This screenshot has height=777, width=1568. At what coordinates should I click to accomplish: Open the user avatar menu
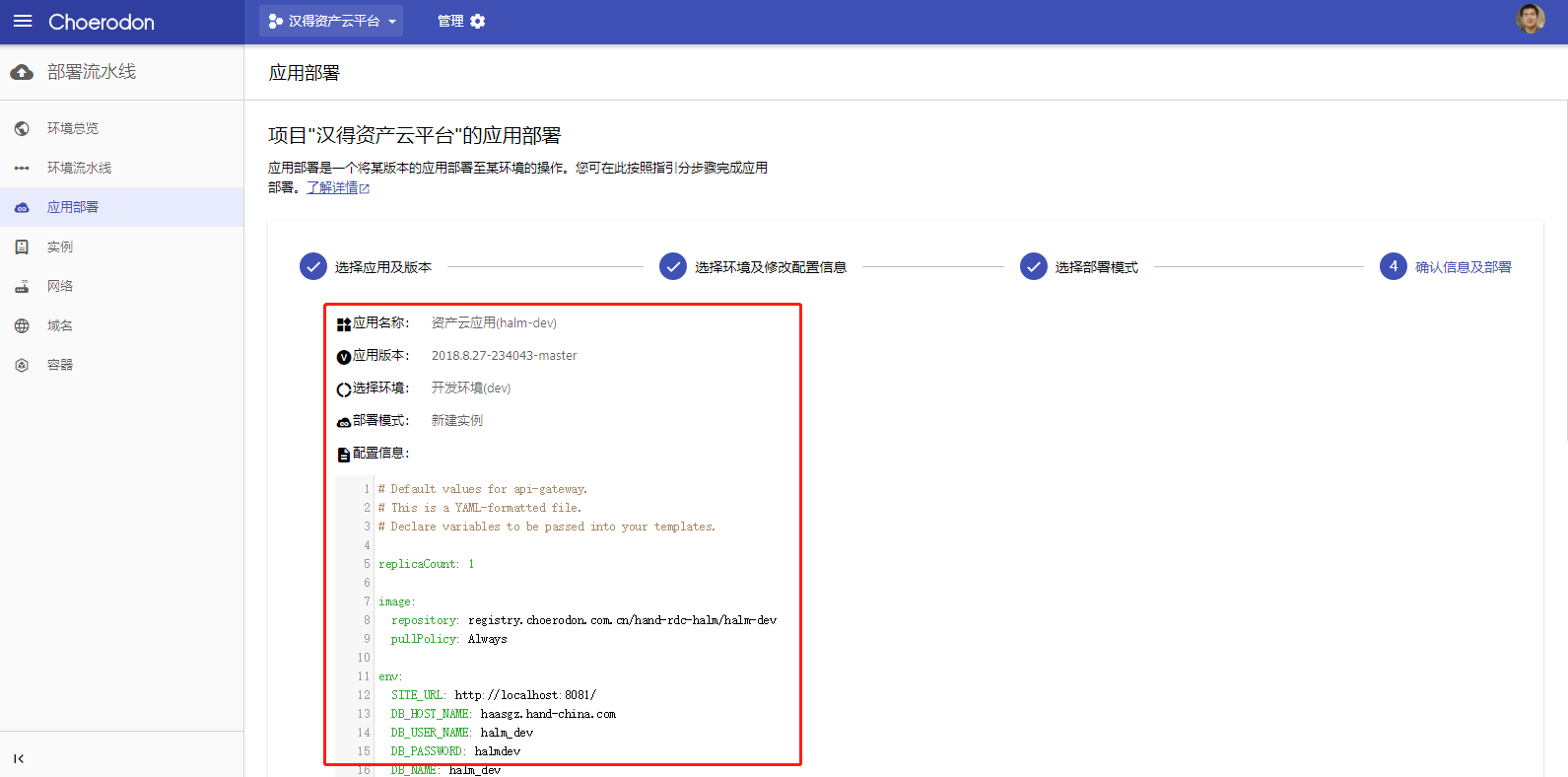coord(1531,19)
